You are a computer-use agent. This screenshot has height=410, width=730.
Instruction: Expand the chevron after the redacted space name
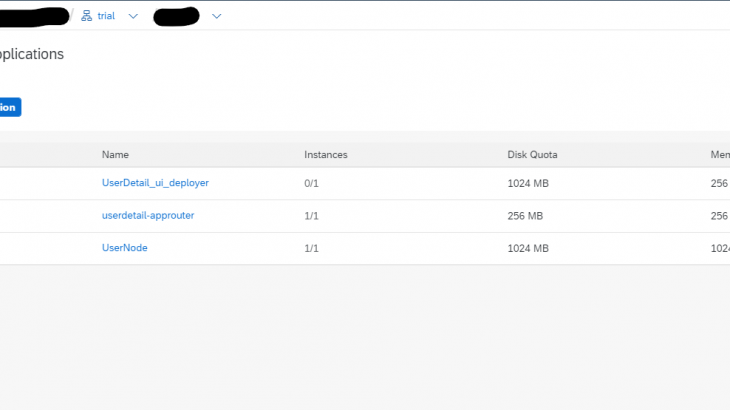pos(216,16)
